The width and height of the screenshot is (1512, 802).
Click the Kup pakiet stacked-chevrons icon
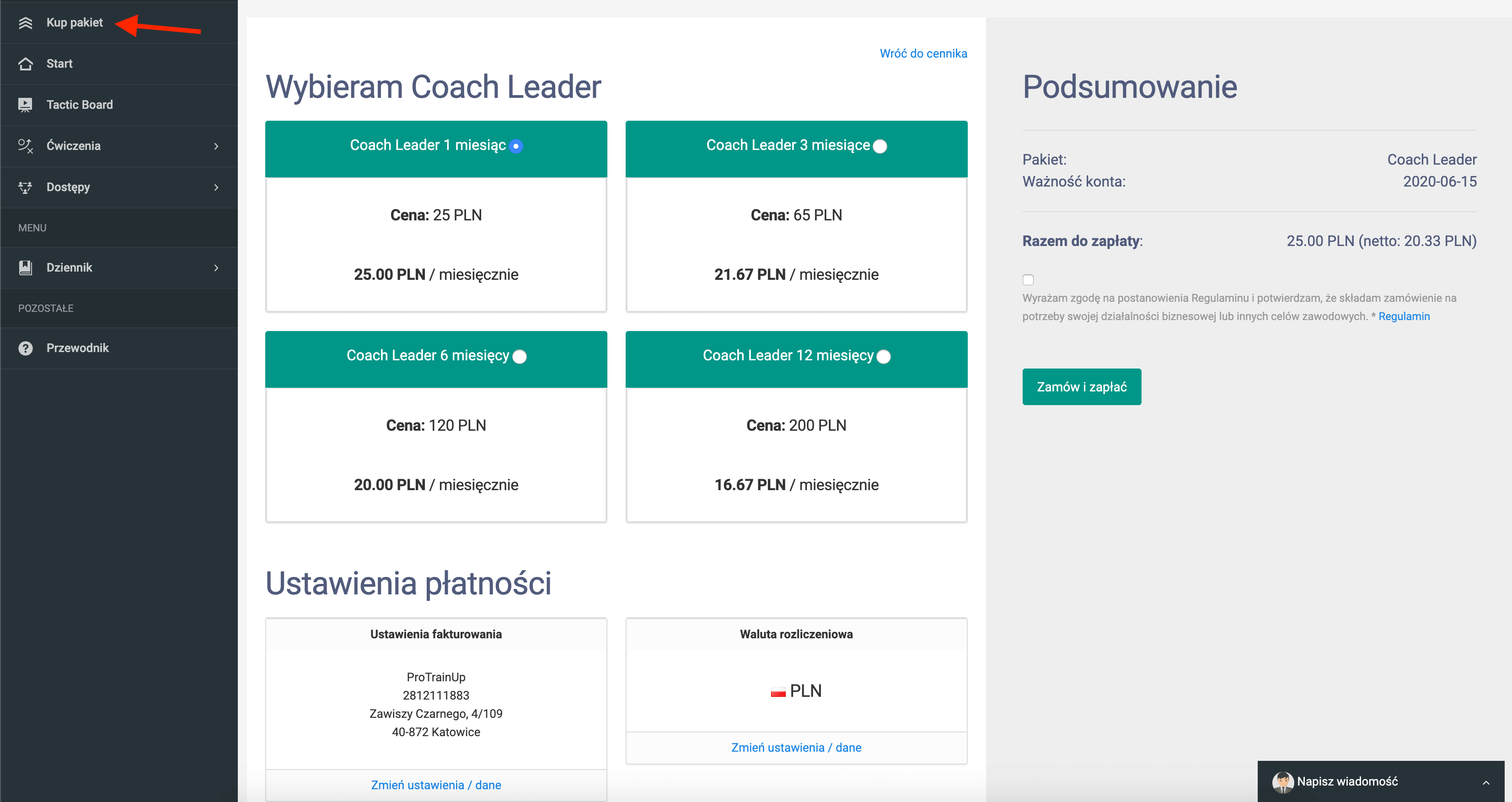(x=25, y=23)
